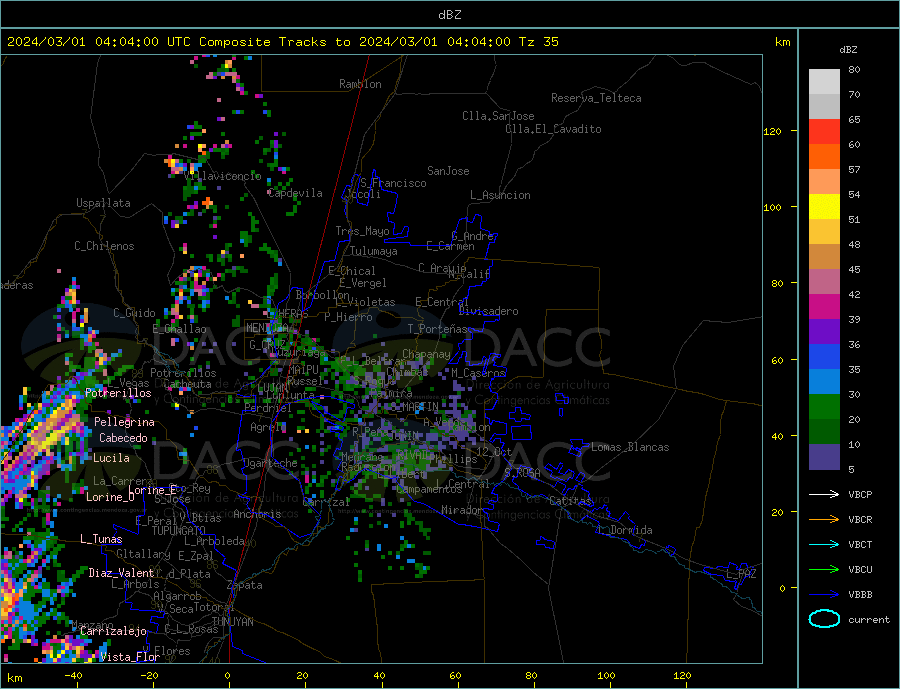The height and width of the screenshot is (689, 900).
Task: Click the C_Chilenos map label
Action: 104,246
